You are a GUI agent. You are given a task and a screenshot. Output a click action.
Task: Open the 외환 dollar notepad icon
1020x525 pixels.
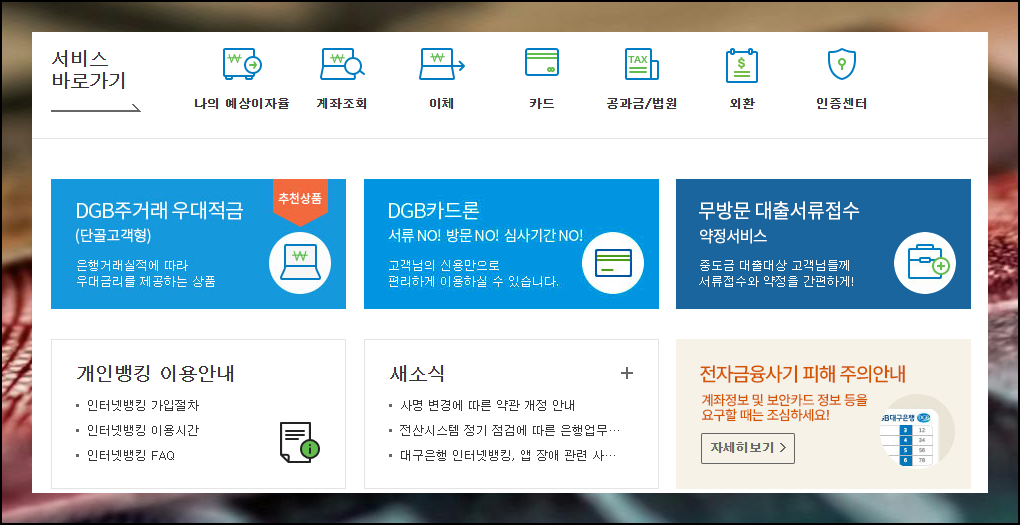742,65
